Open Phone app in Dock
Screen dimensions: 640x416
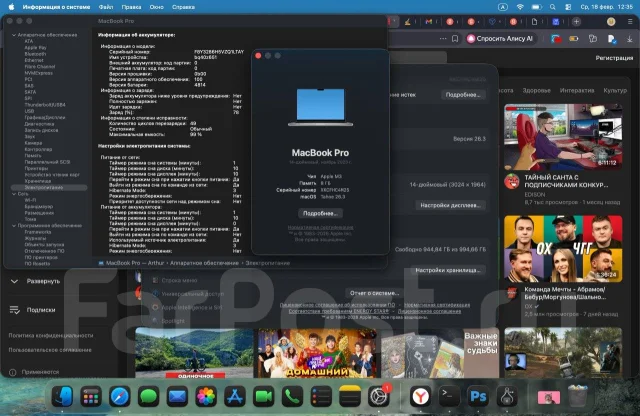(x=292, y=396)
